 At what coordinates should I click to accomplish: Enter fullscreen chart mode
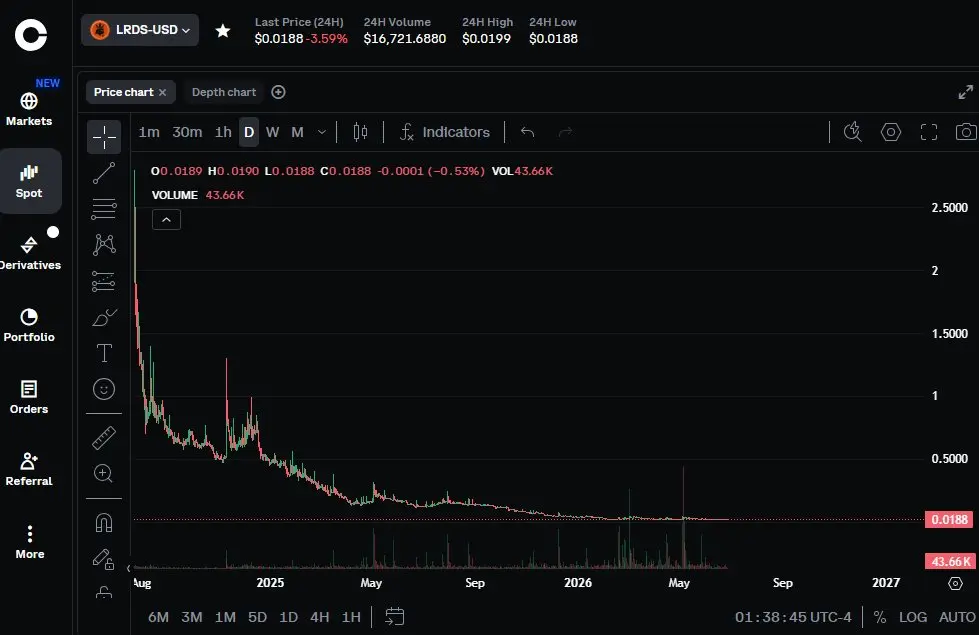coord(929,132)
